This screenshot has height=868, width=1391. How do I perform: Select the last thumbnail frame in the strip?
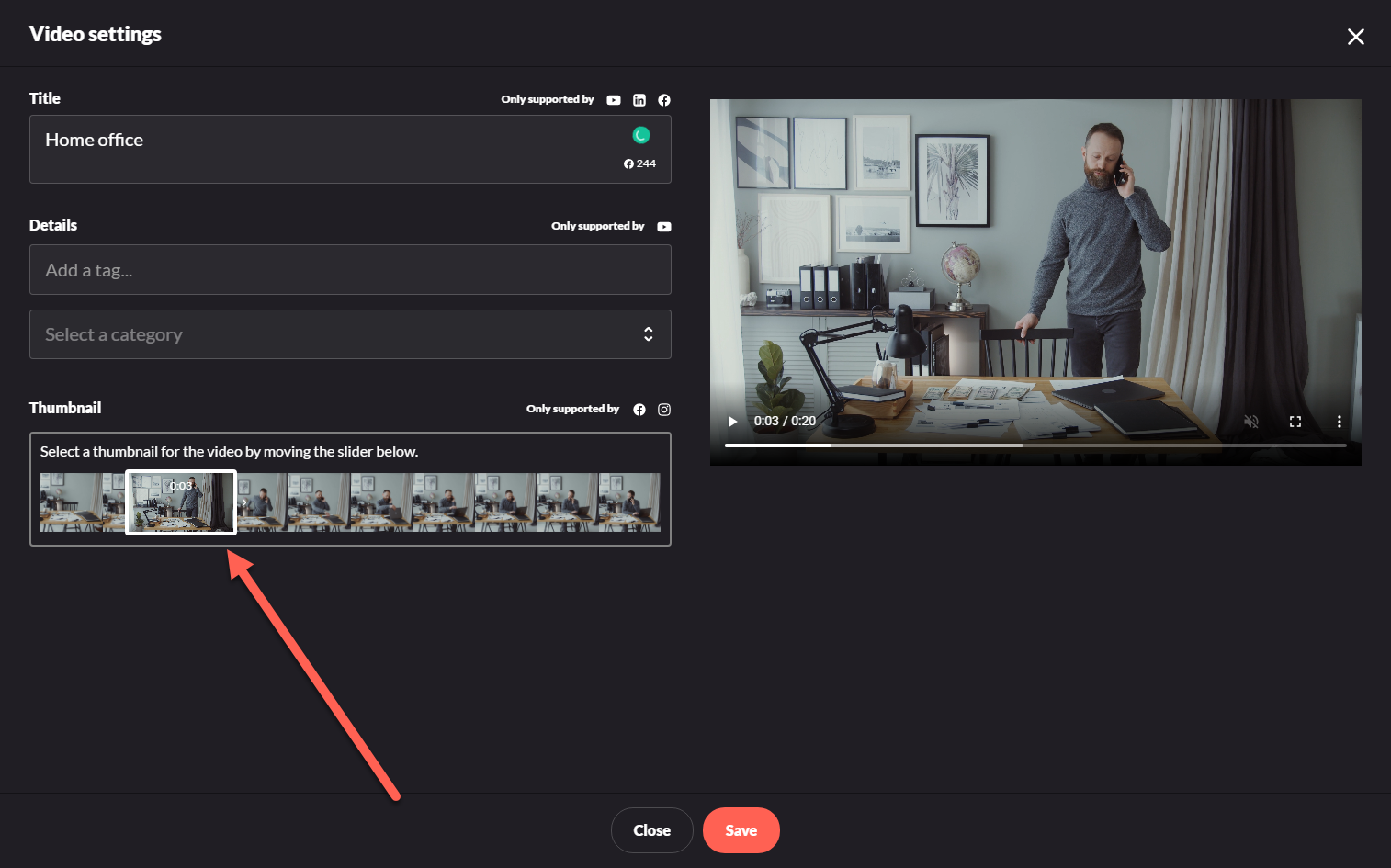pyautogui.click(x=629, y=502)
